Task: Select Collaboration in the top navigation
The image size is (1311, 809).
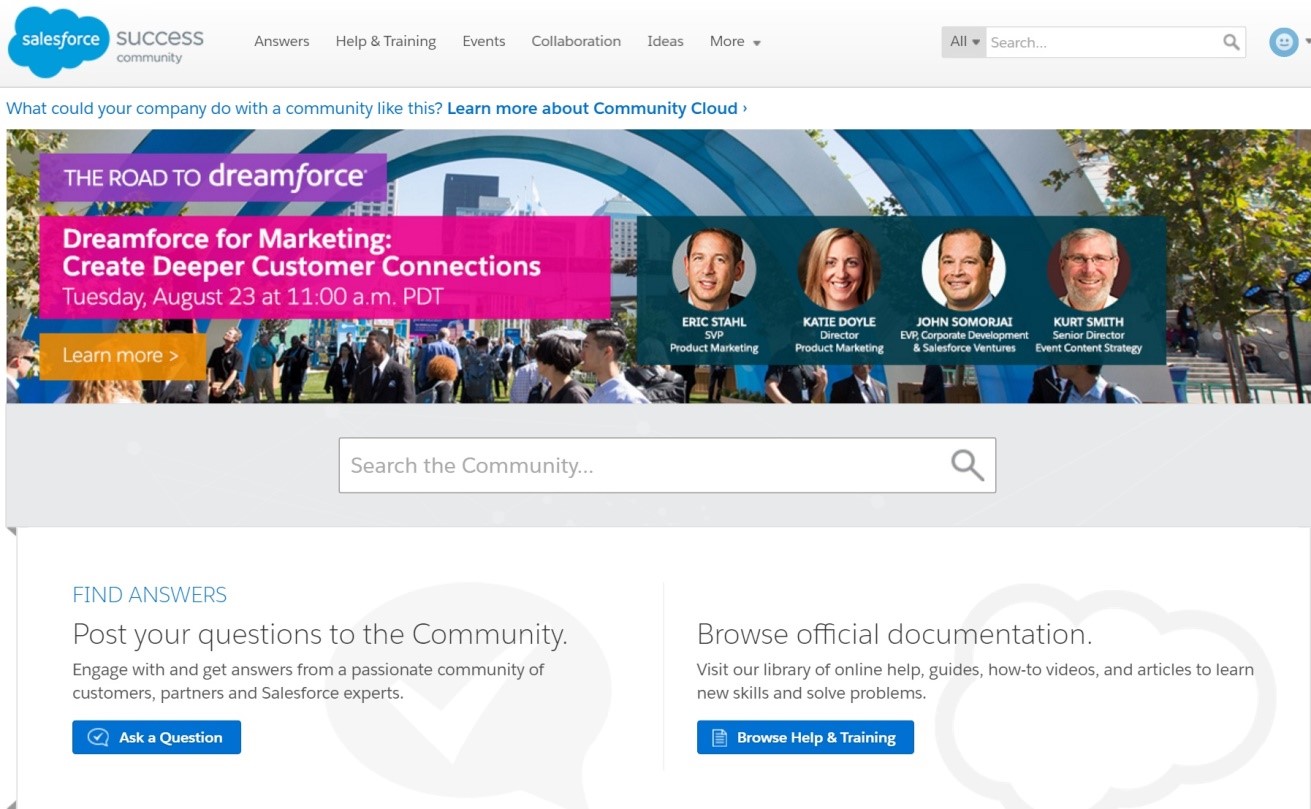Action: point(576,41)
